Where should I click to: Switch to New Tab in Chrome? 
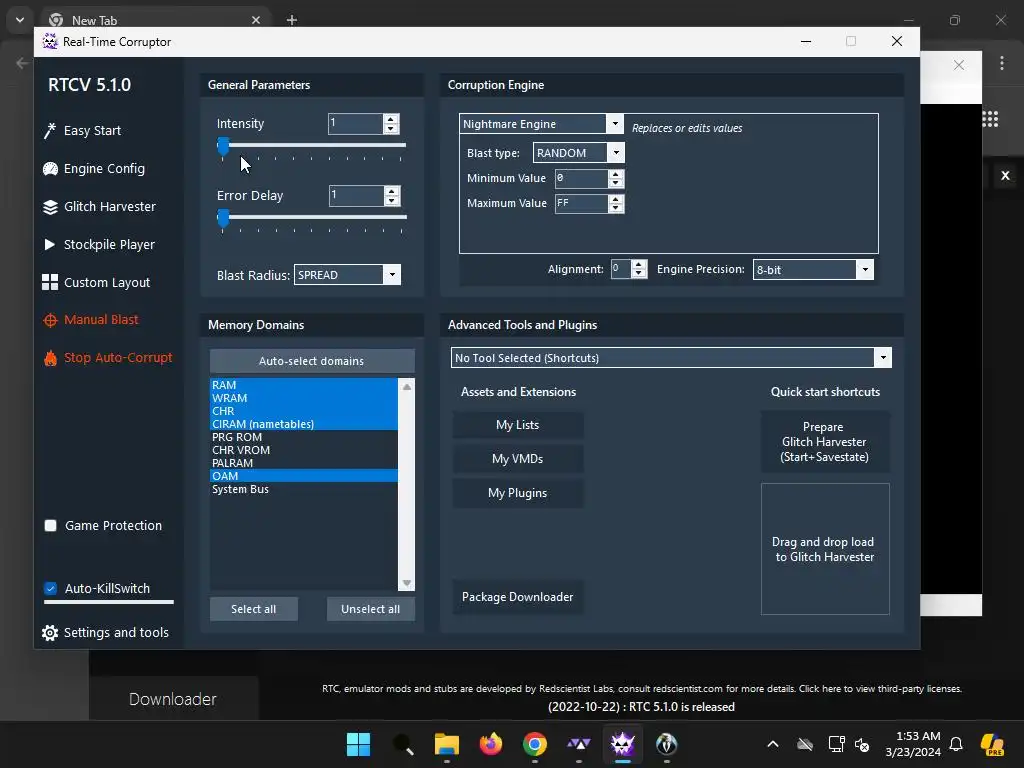pos(155,20)
